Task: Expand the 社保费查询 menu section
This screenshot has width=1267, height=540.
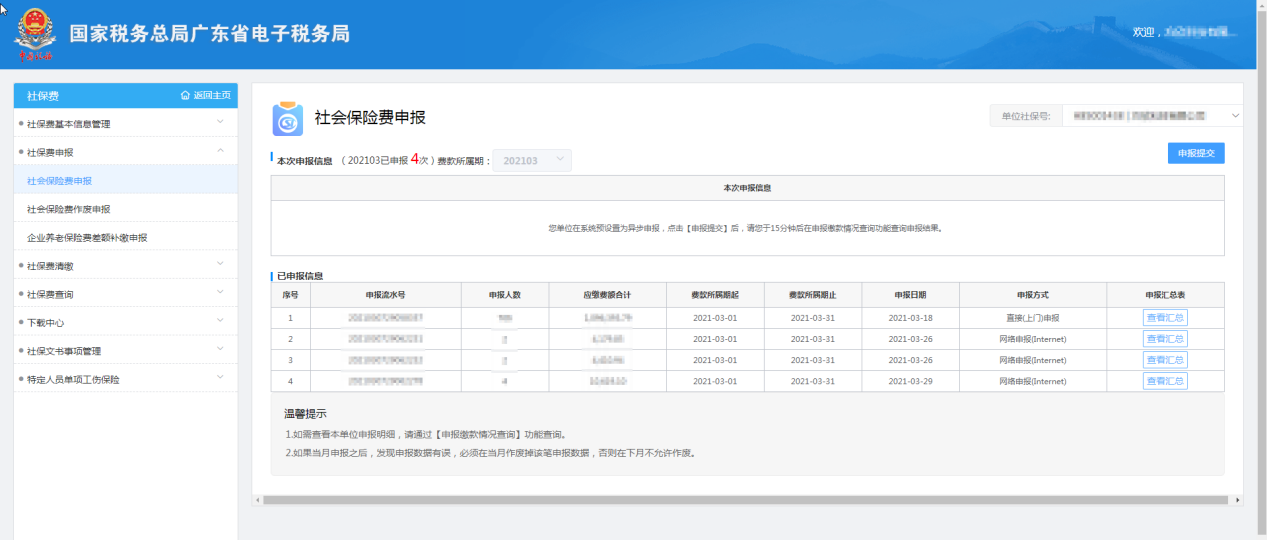Action: coord(220,294)
